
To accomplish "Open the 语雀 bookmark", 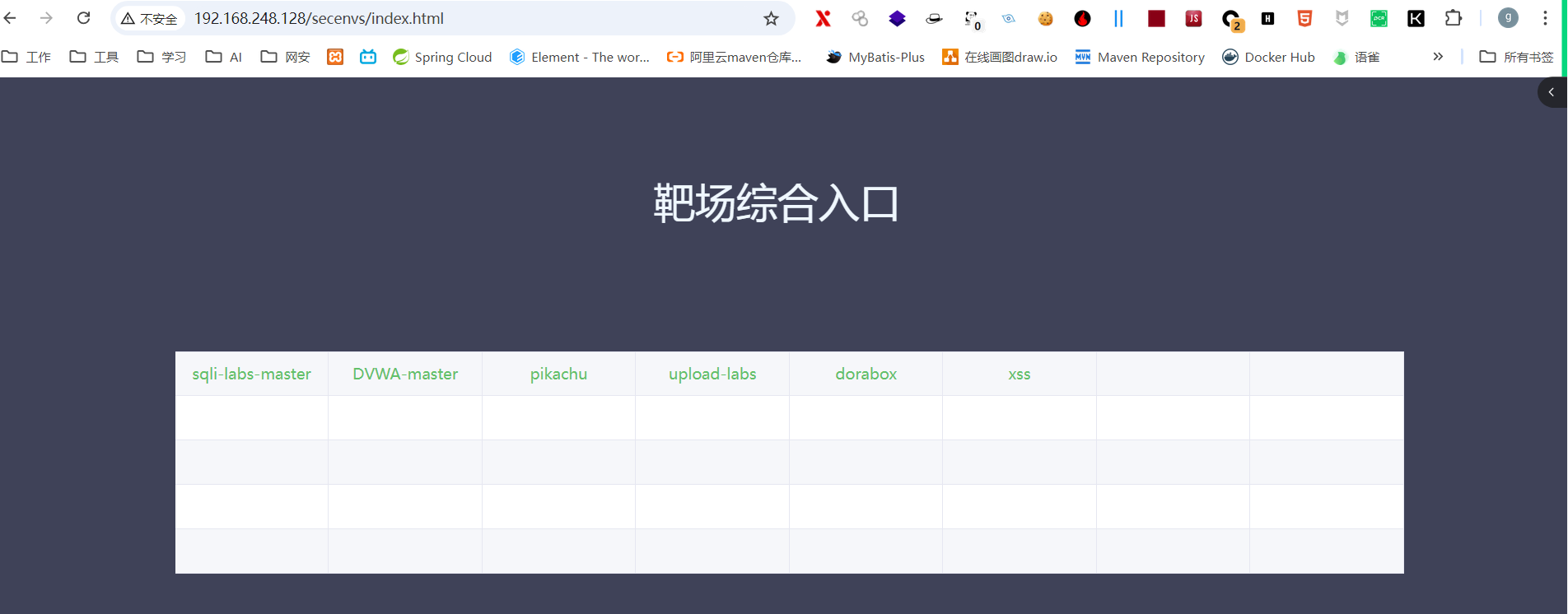I will pos(1356,57).
